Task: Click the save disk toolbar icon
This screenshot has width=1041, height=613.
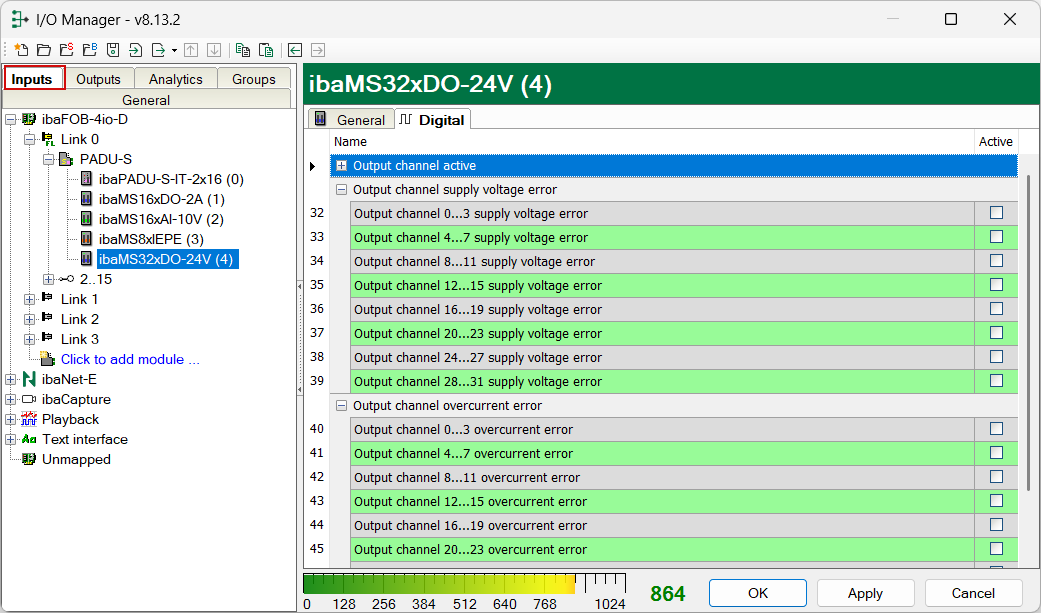Action: (x=113, y=49)
